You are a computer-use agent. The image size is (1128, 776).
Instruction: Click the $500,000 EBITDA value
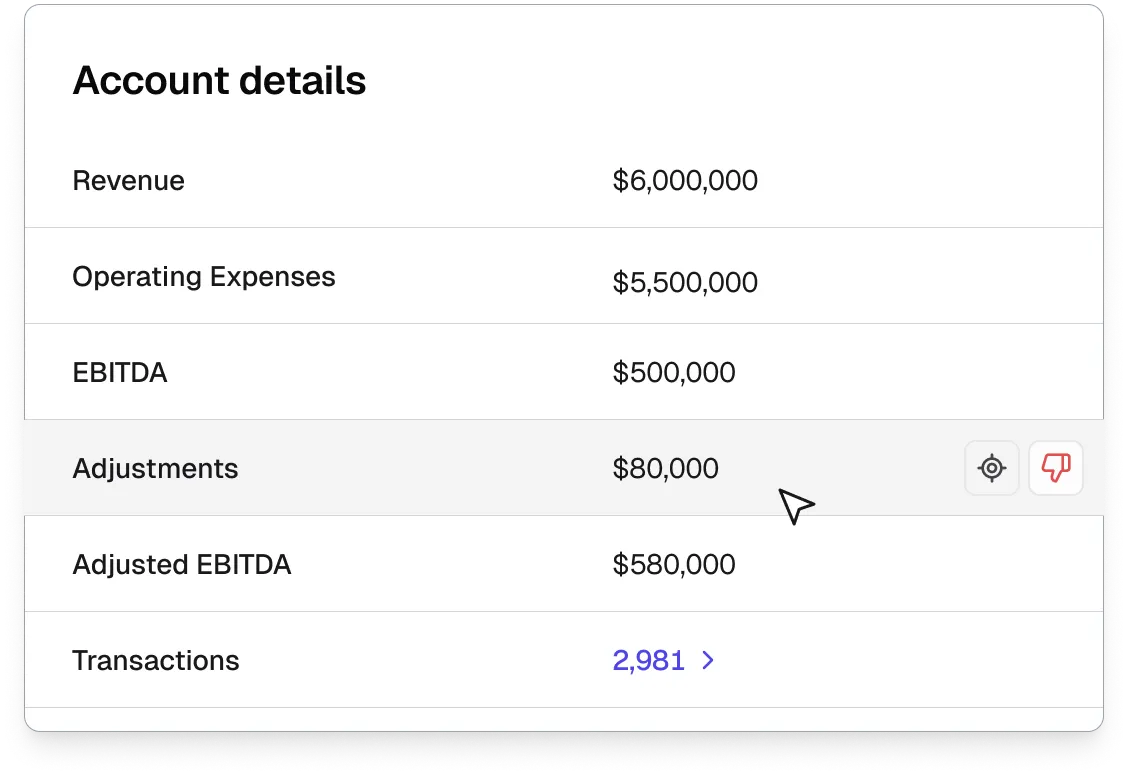[674, 373]
